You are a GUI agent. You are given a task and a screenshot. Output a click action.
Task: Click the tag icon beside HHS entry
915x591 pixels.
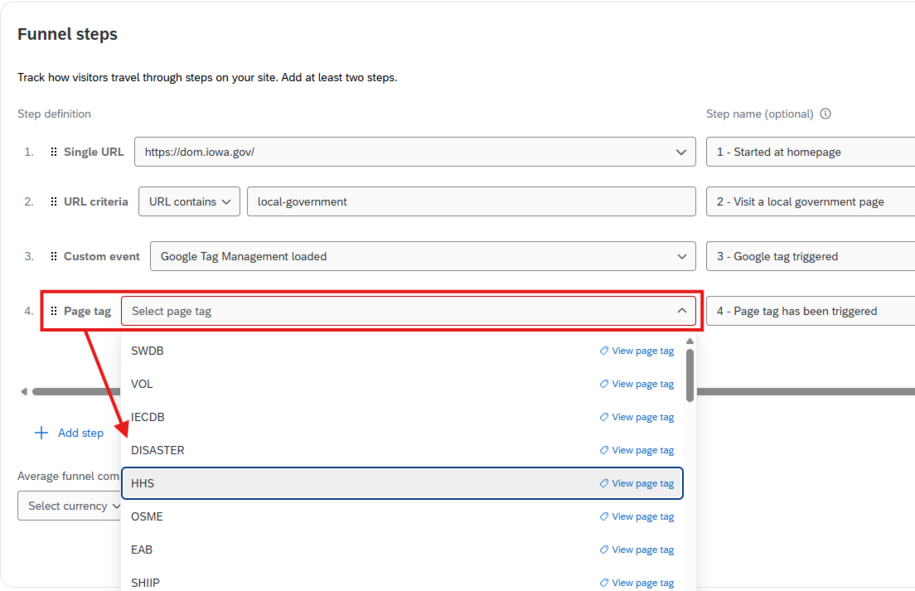click(604, 483)
